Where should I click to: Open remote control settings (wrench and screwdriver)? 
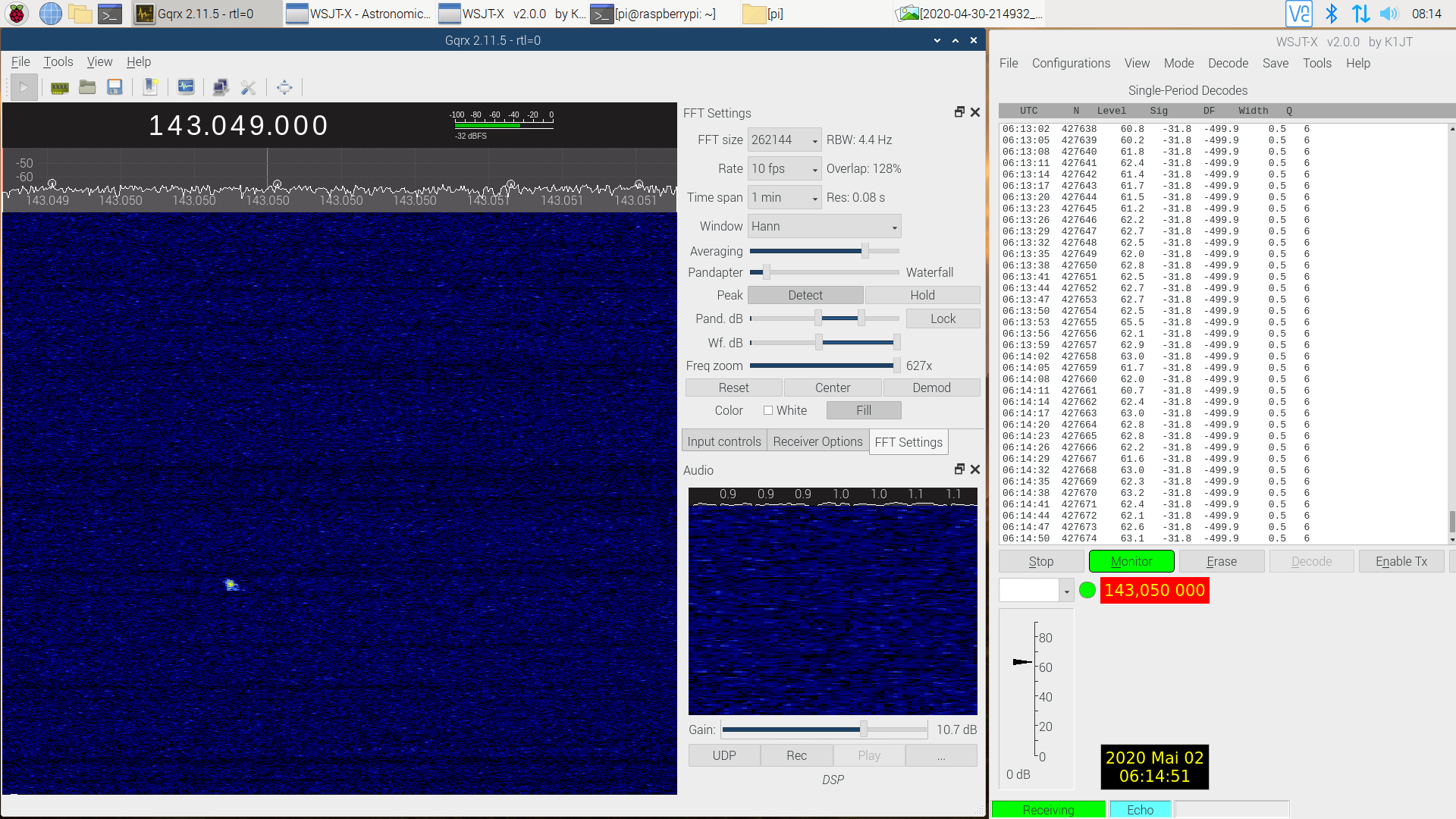pos(248,87)
